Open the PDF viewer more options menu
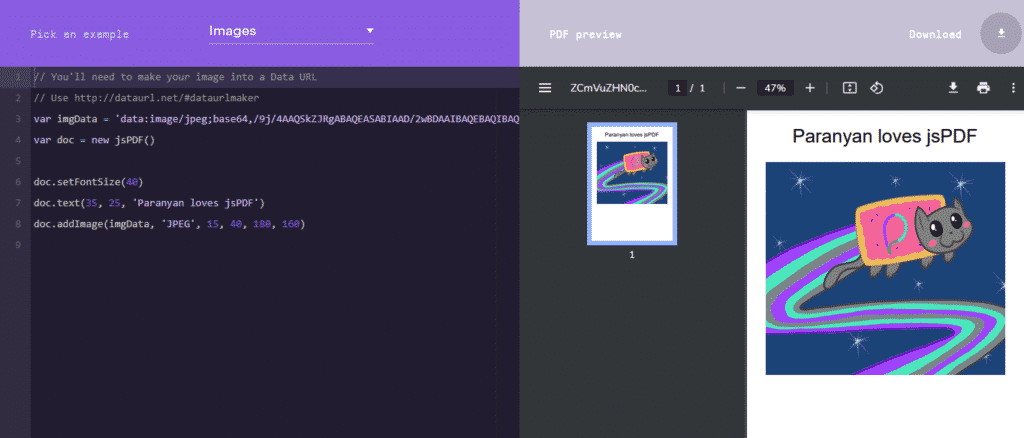This screenshot has width=1024, height=438. pyautogui.click(x=1013, y=87)
